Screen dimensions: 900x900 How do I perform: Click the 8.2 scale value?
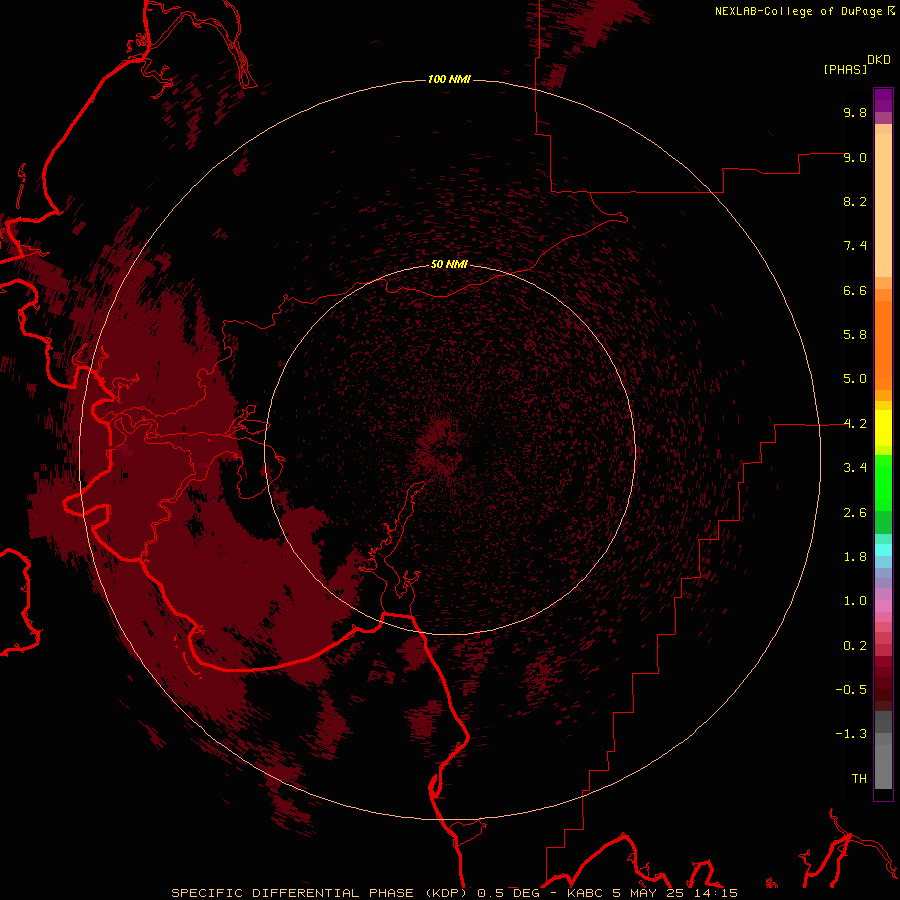click(x=855, y=201)
